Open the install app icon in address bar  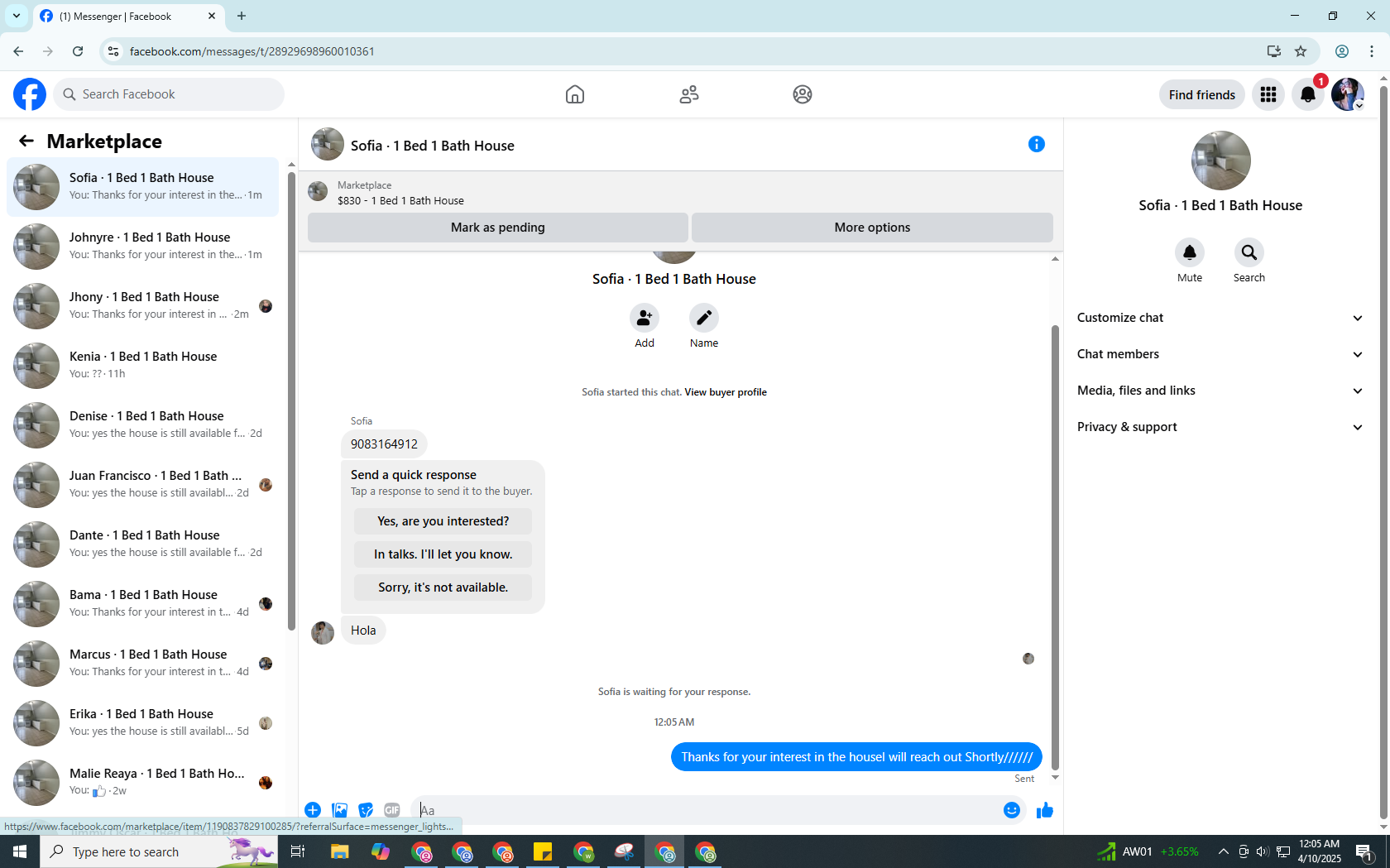click(x=1274, y=51)
